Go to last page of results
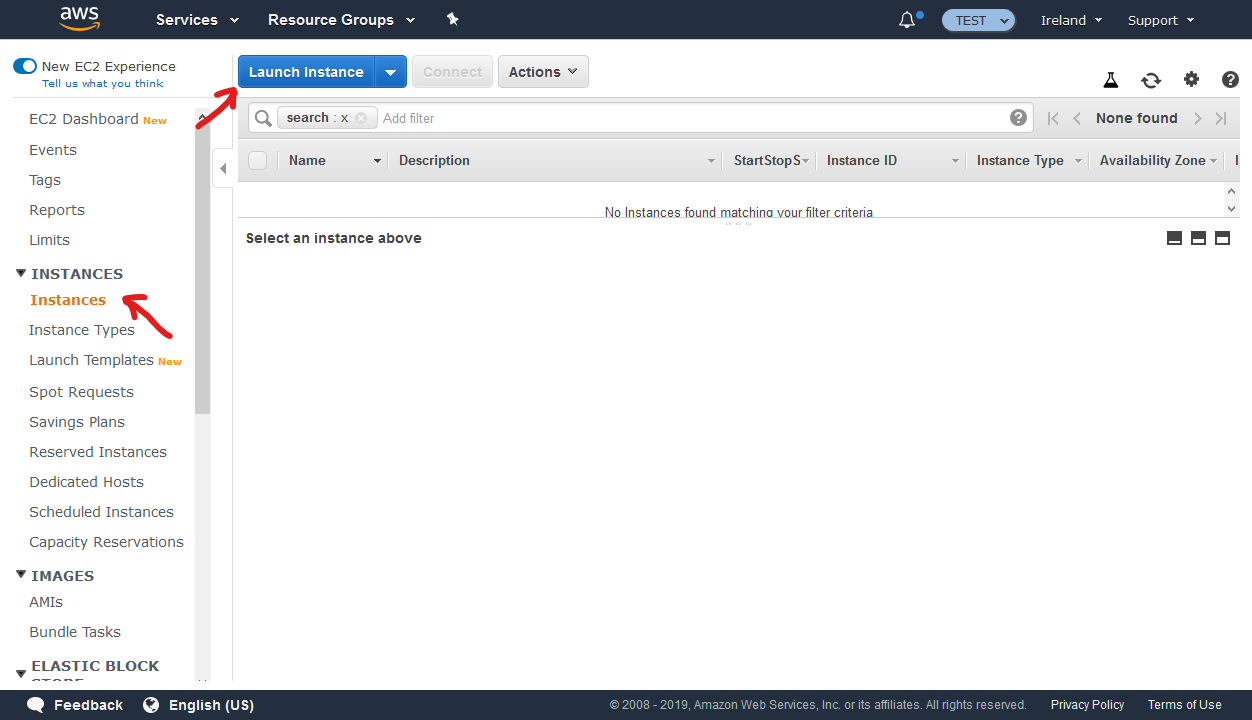 (x=1221, y=118)
